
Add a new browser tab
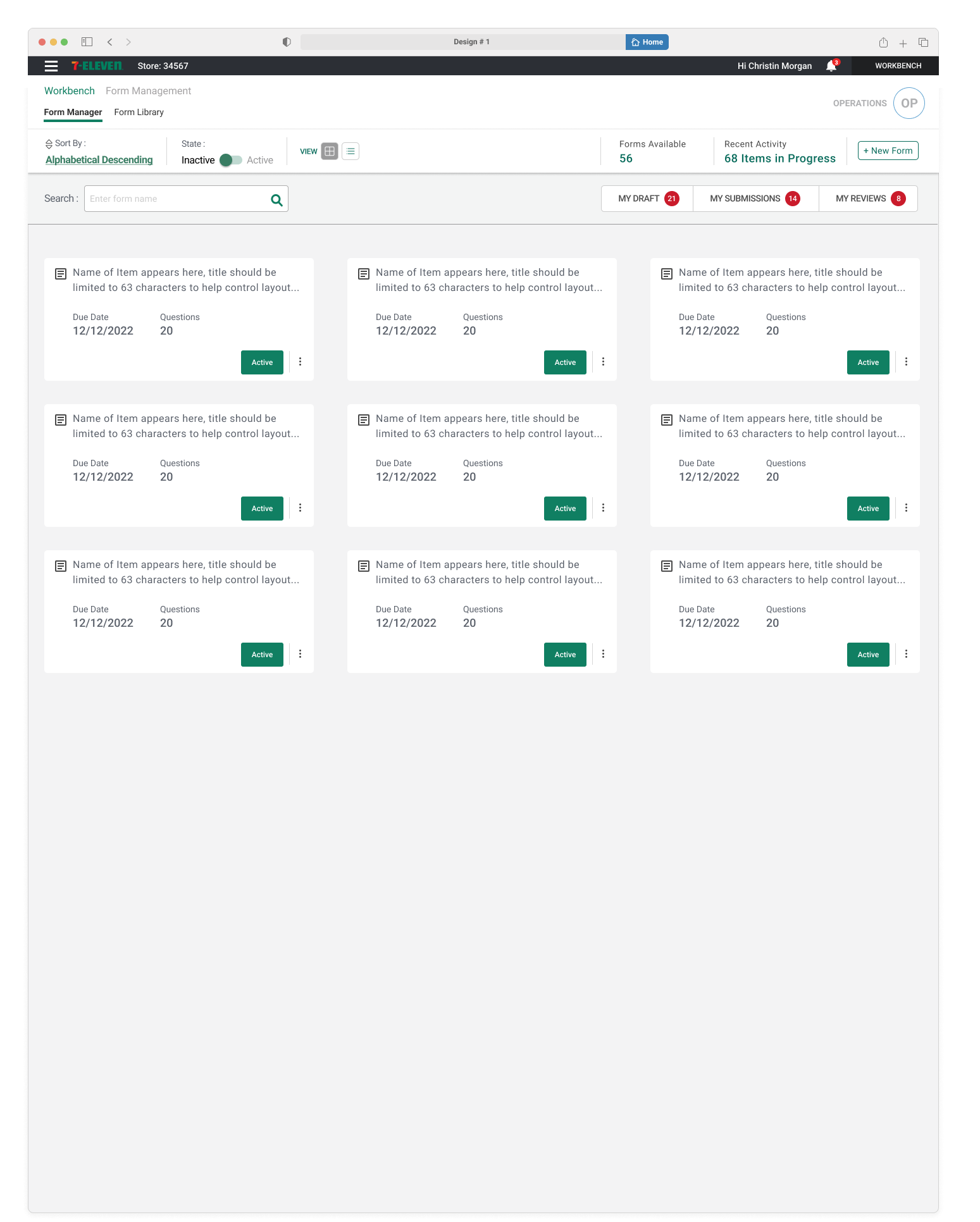click(x=903, y=43)
